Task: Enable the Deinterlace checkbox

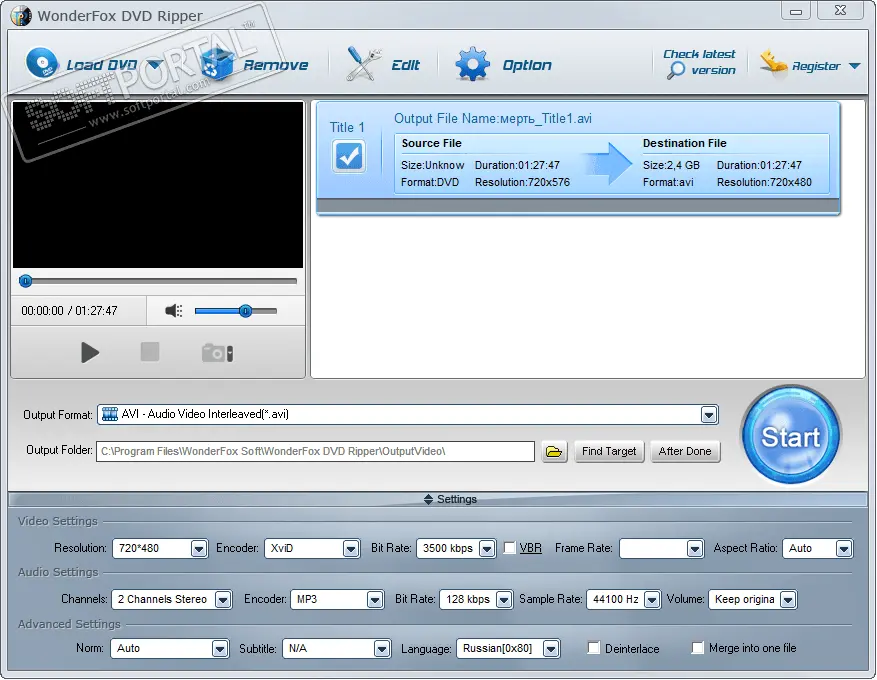Action: pos(594,648)
